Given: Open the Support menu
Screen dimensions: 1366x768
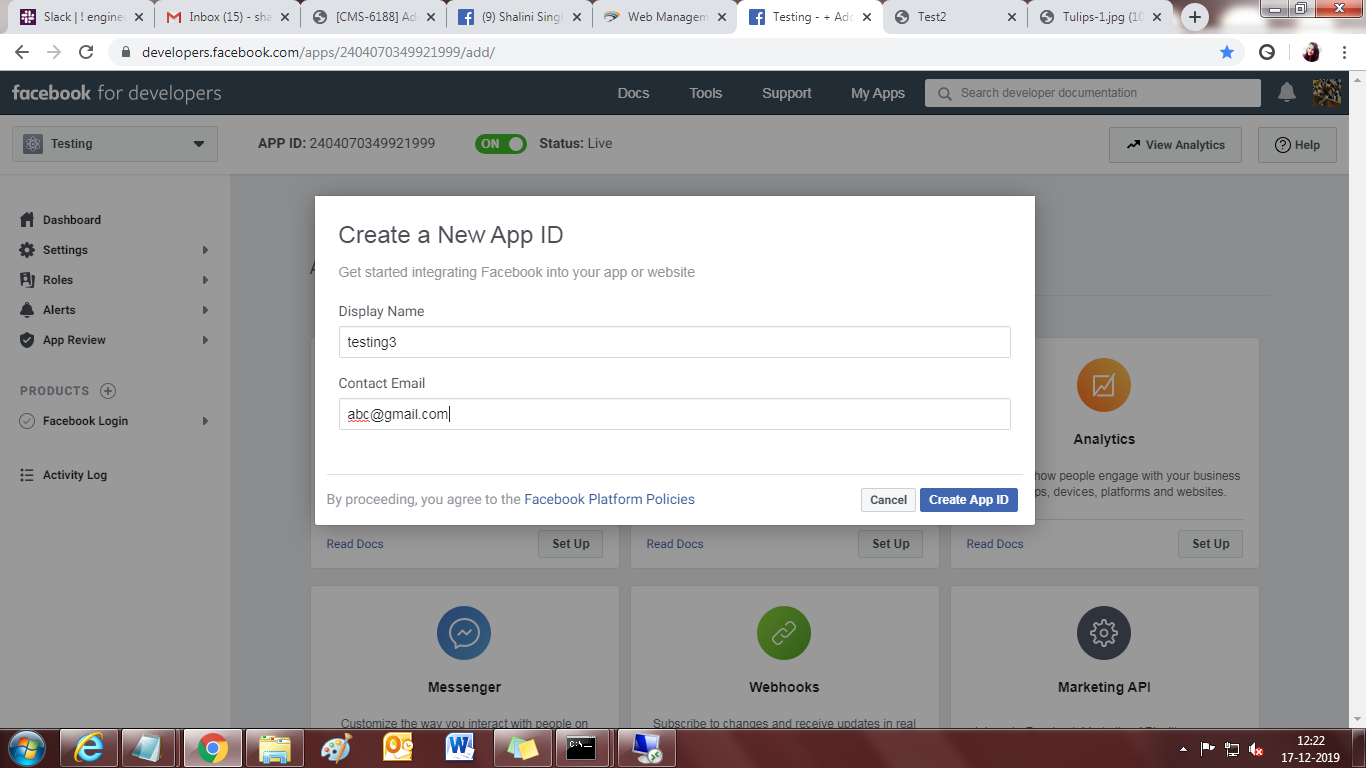Looking at the screenshot, I should [787, 93].
